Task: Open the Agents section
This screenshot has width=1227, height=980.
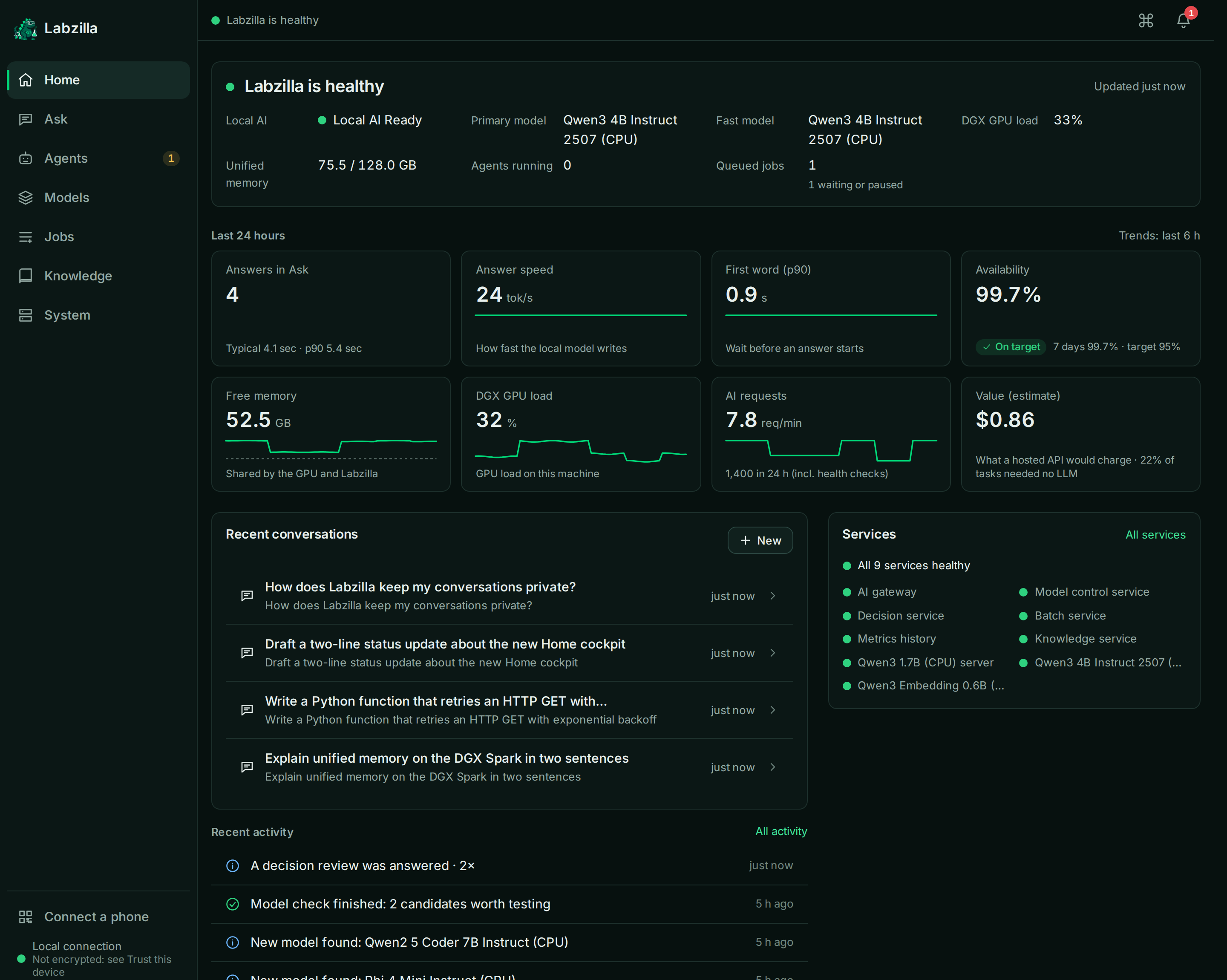Action: [98, 158]
